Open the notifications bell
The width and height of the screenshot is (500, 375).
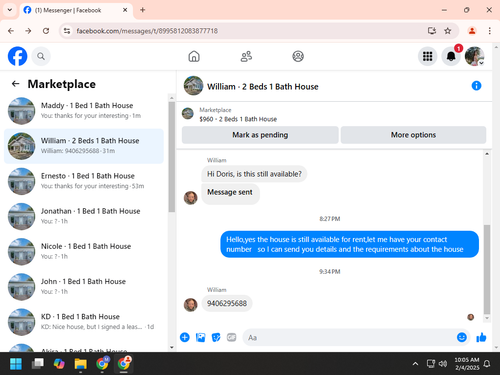click(x=451, y=56)
